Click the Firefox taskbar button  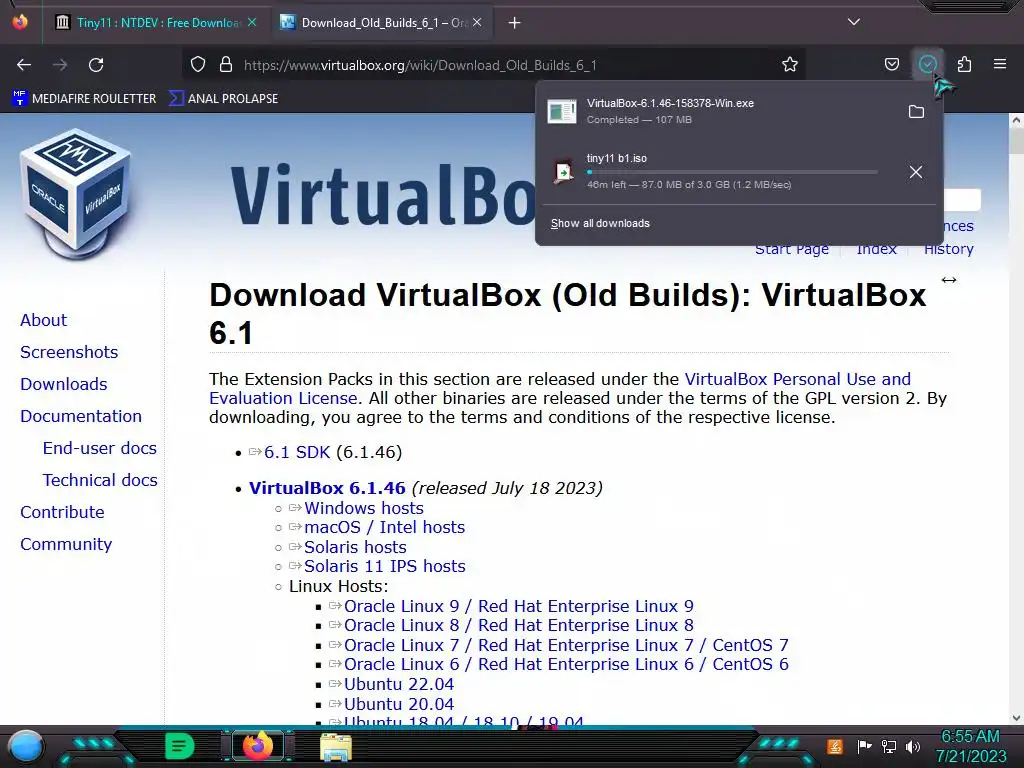257,746
